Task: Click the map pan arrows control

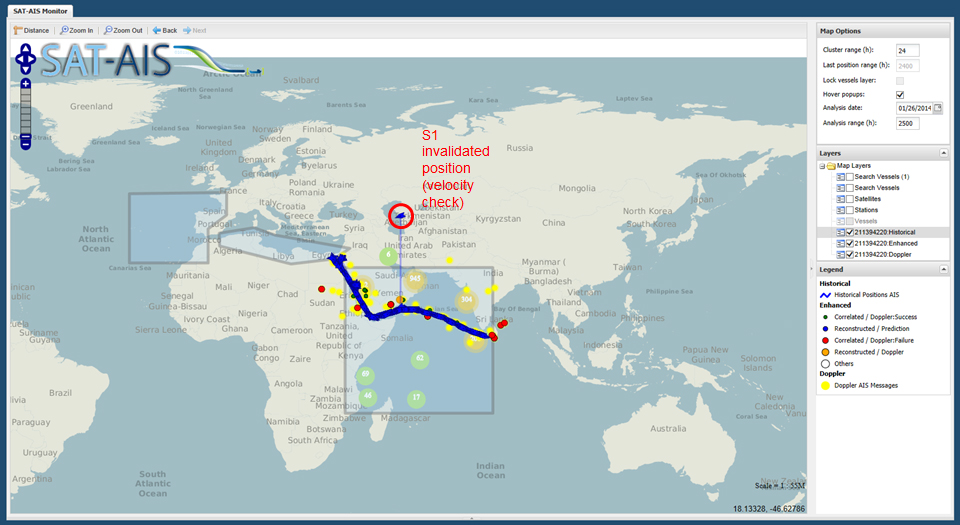Action: [x=25, y=59]
